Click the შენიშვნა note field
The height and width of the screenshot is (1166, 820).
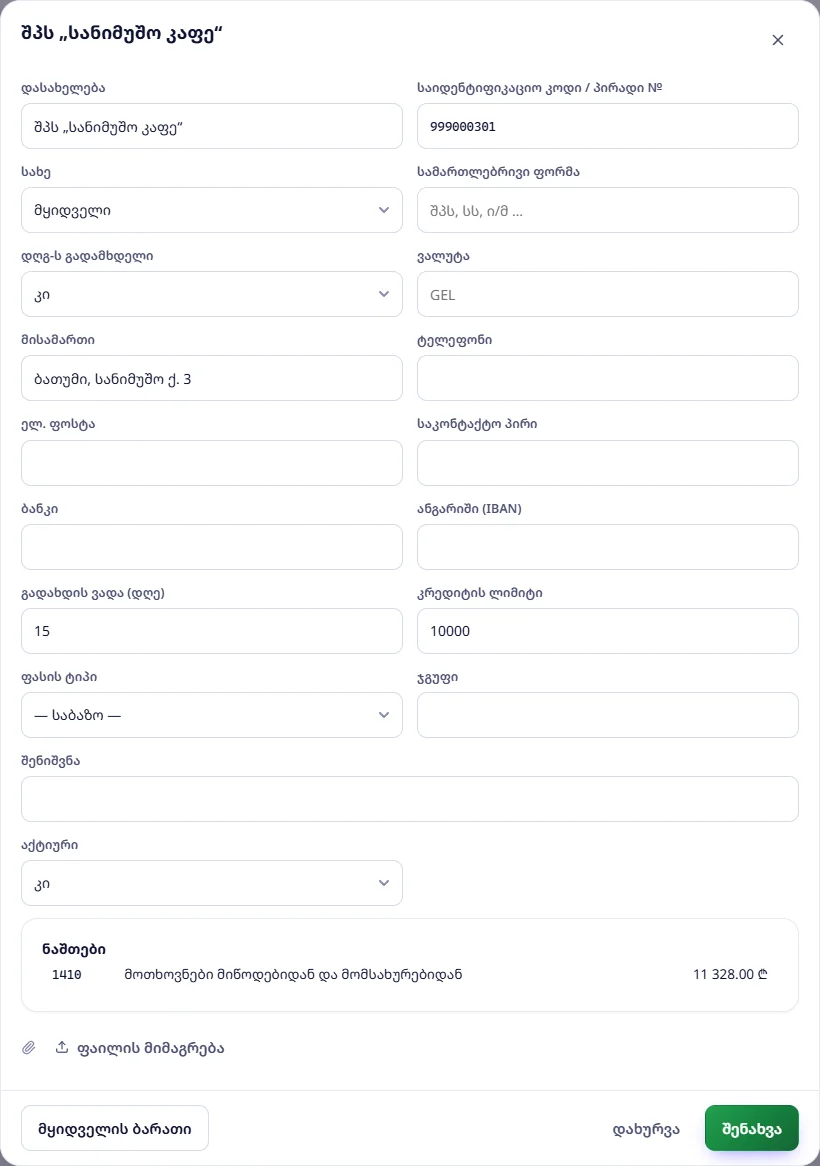[x=410, y=799]
